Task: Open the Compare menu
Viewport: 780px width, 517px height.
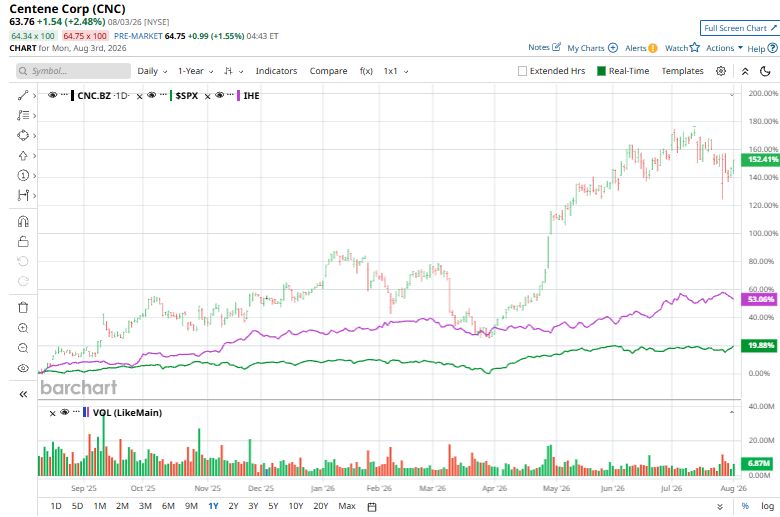Action: [328, 71]
